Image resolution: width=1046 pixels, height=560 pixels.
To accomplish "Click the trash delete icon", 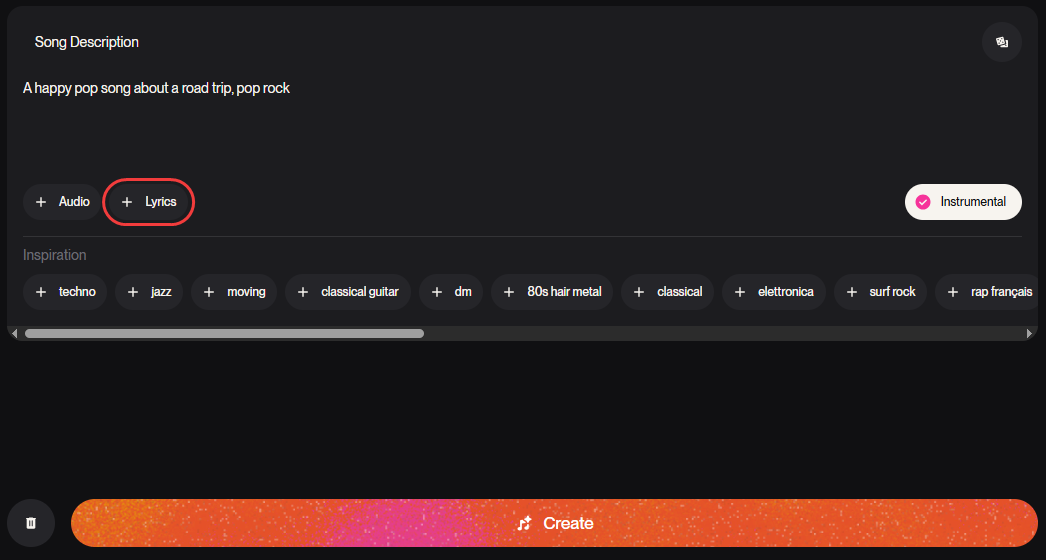I will 31,523.
